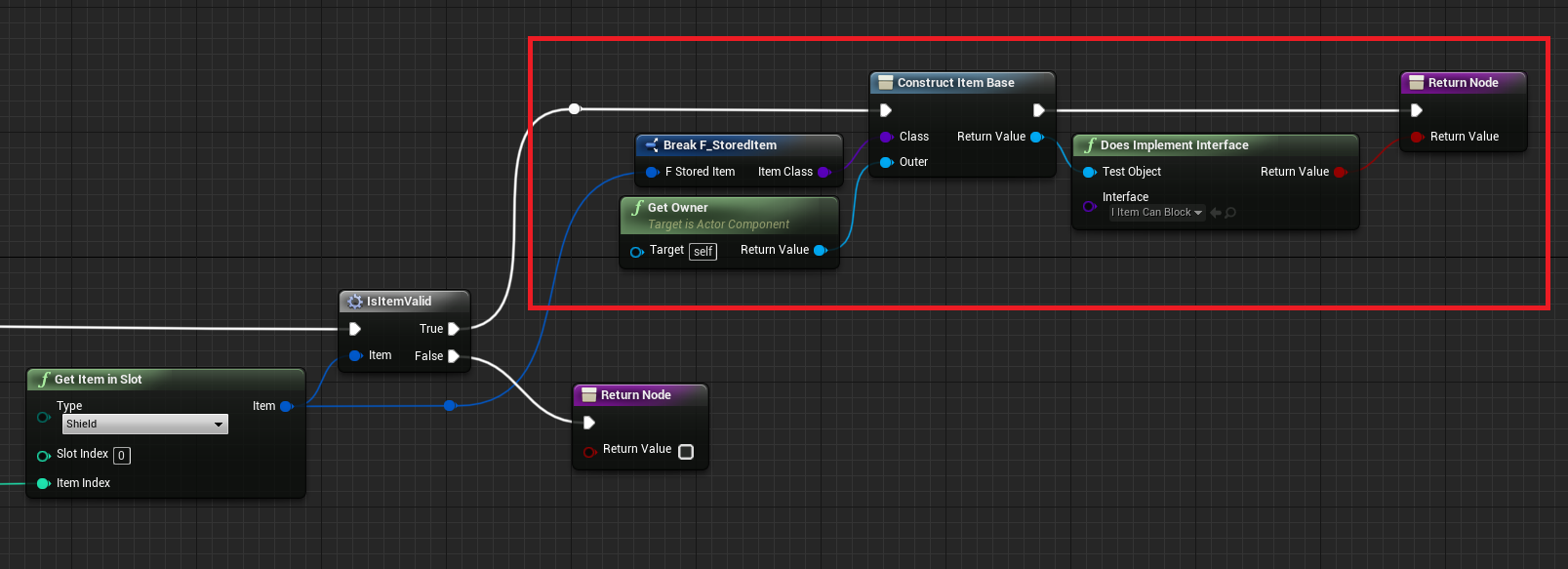Click the Construct Item Base Outer pin
1568x569 pixels.
pos(886,162)
